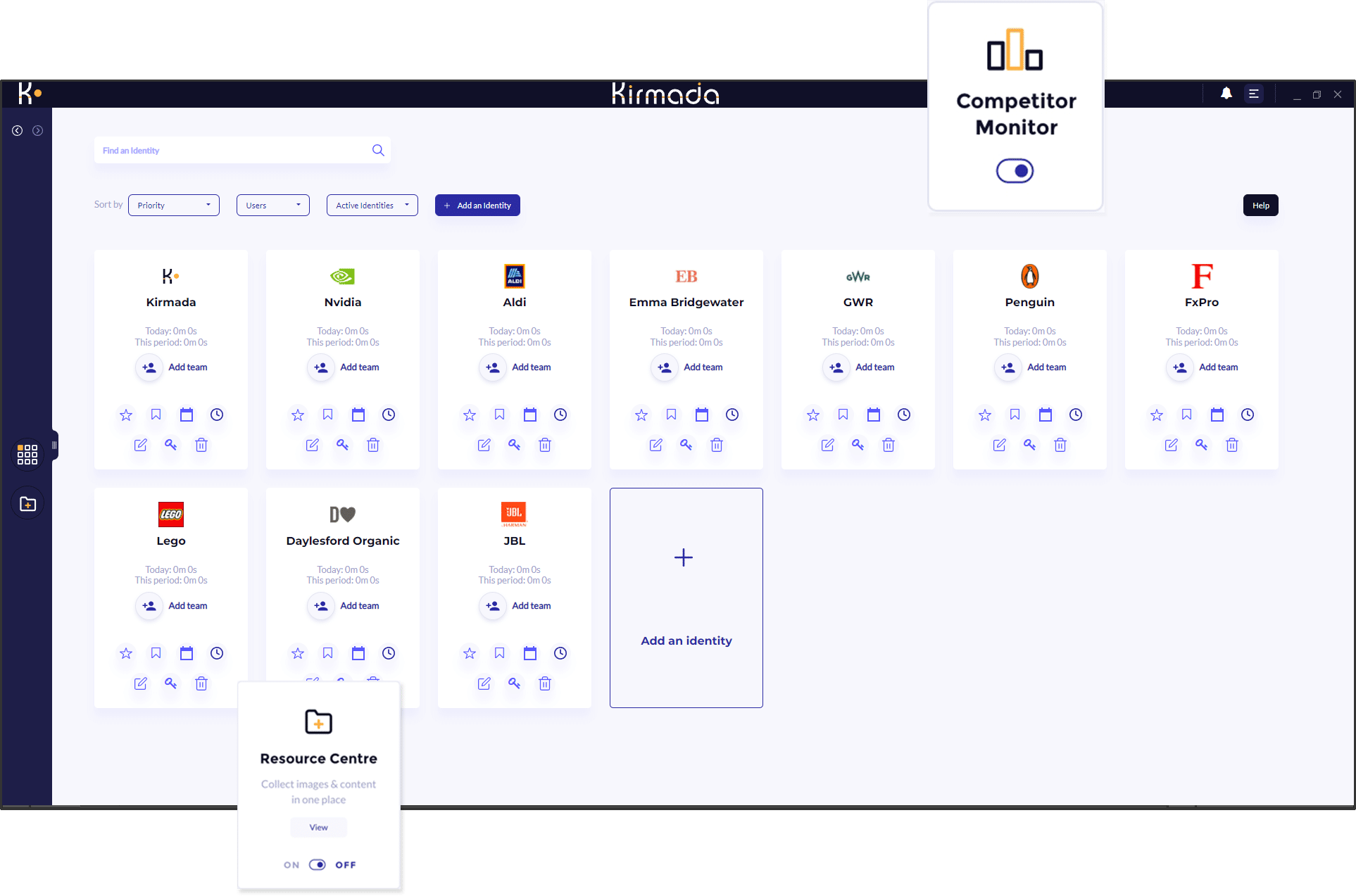
Task: Select the Daylesford Organic identity name
Action: point(343,541)
